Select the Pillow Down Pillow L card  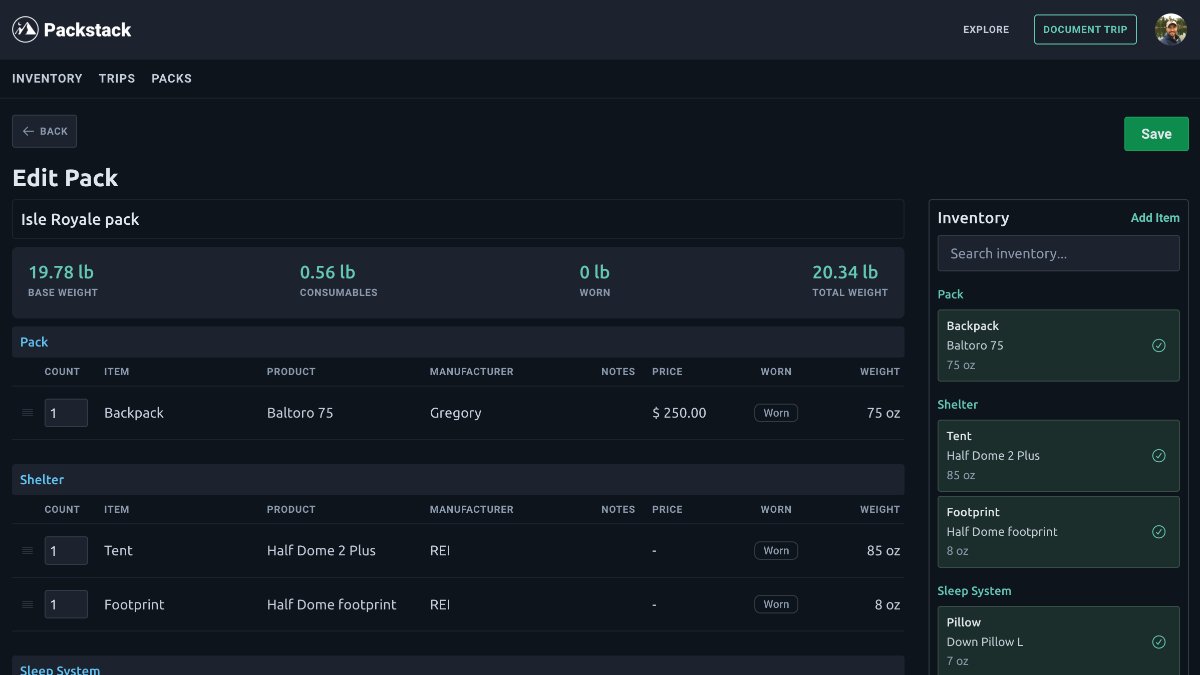pos(1058,642)
